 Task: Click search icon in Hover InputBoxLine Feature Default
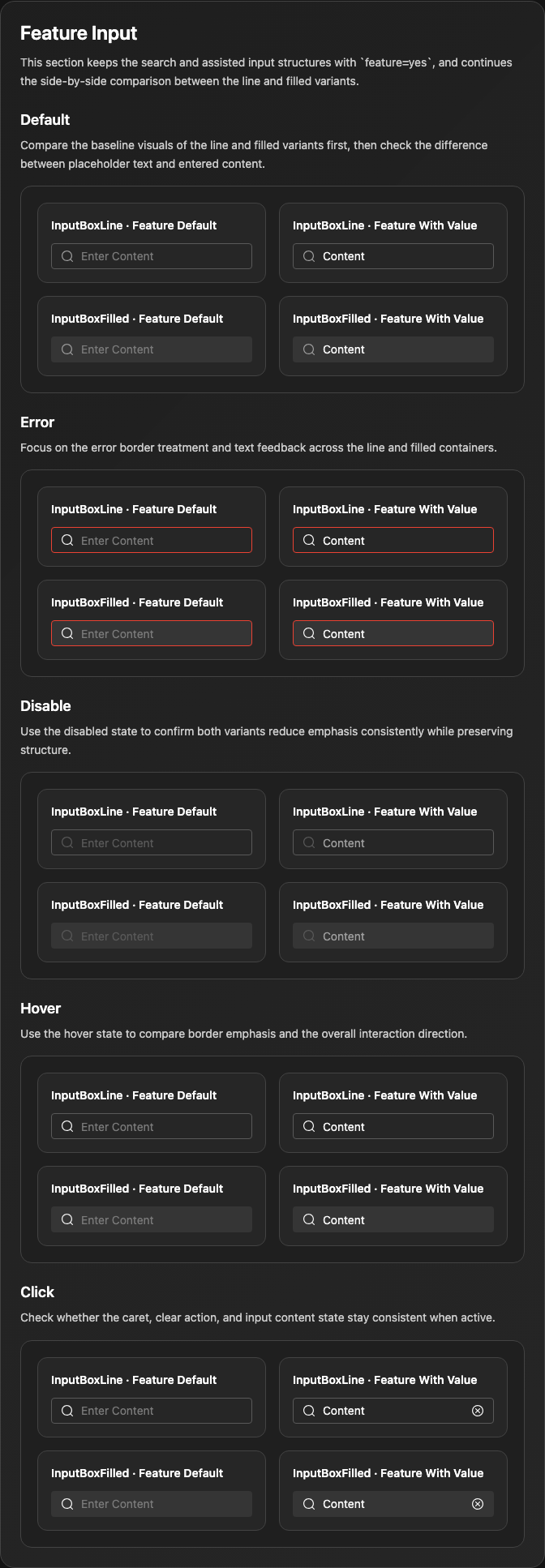point(67,1127)
